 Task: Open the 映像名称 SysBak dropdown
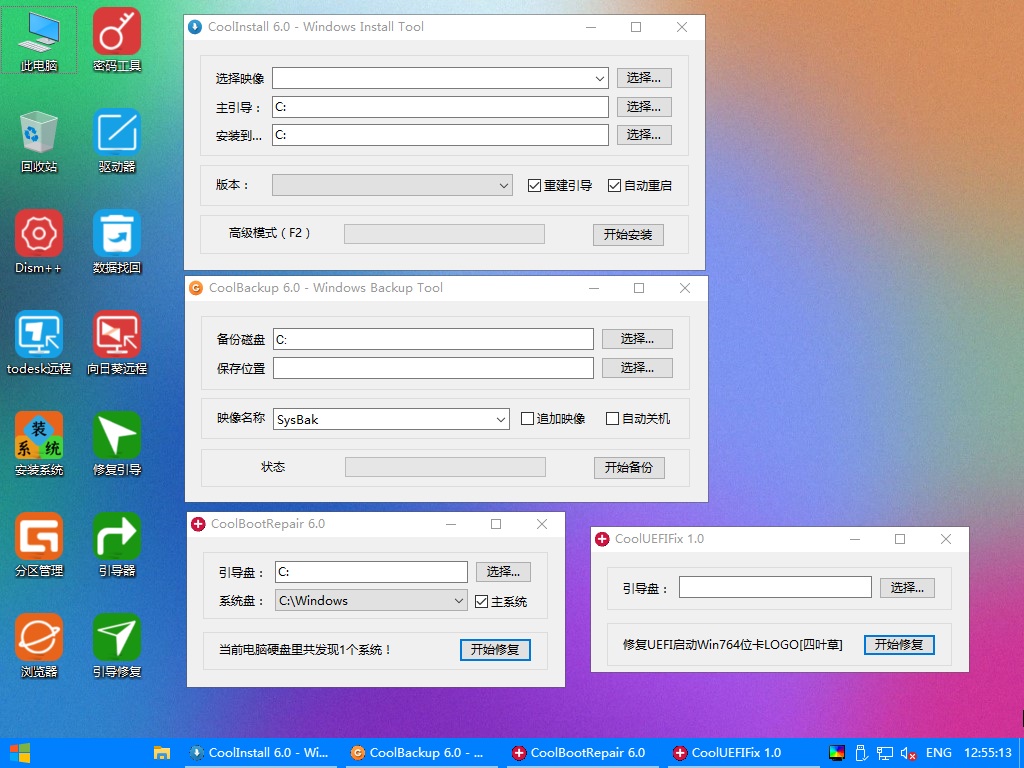[501, 420]
